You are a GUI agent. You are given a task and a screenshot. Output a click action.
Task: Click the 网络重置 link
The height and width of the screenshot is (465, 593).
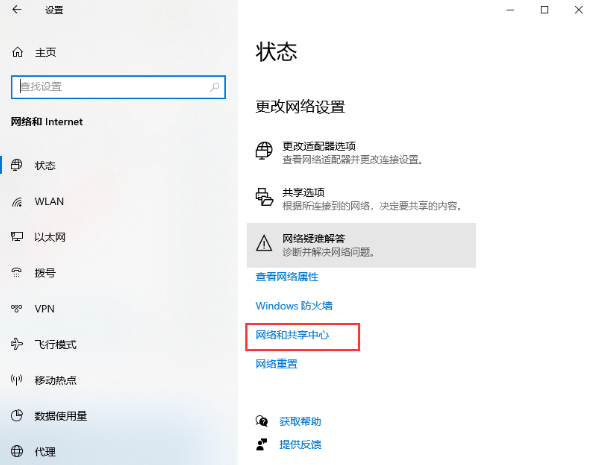coord(276,364)
